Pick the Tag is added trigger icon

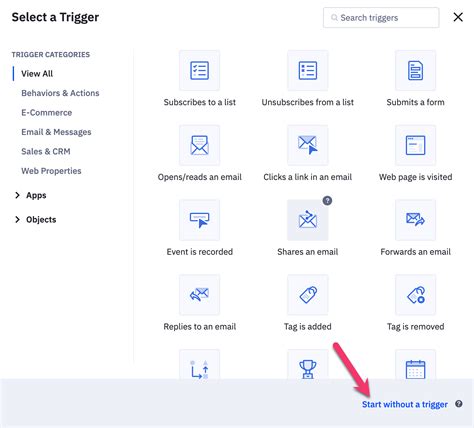tap(307, 295)
